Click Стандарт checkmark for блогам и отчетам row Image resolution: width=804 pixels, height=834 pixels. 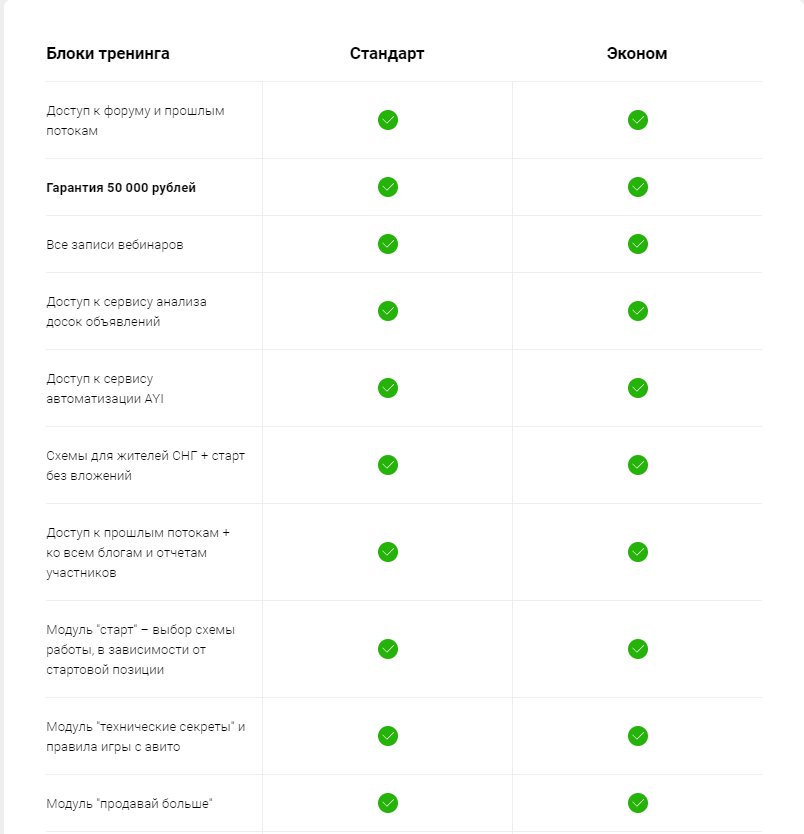pos(388,552)
